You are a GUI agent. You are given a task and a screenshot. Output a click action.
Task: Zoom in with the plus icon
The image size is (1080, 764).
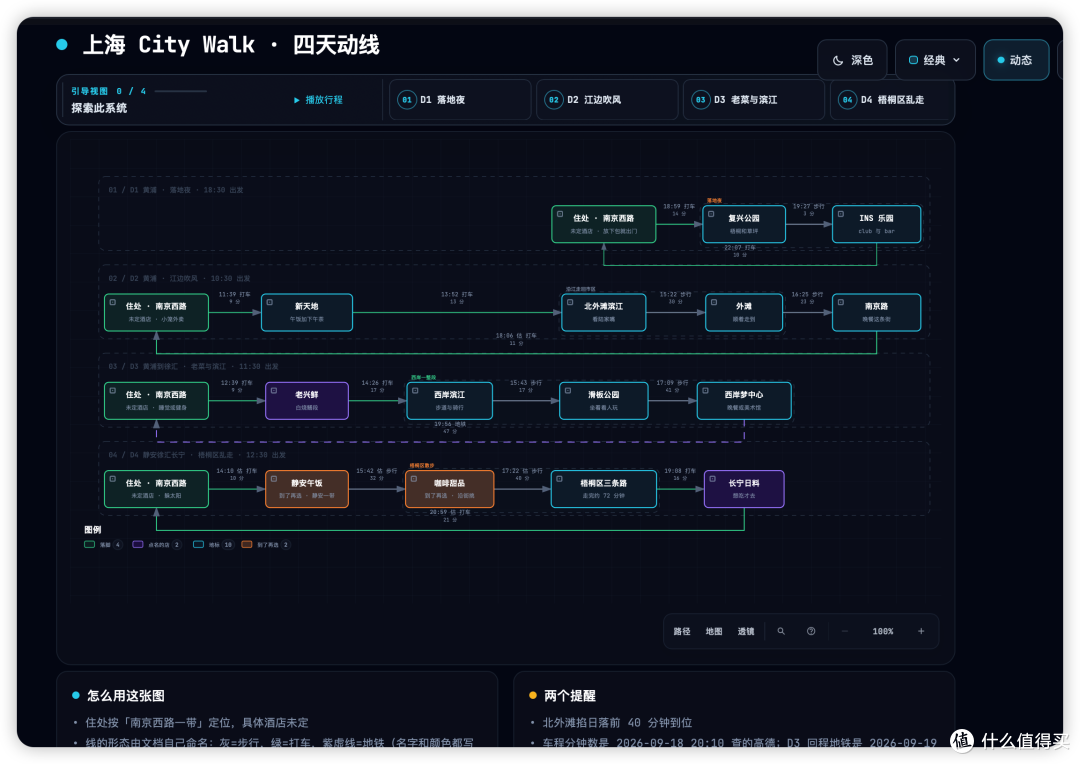[x=921, y=631]
